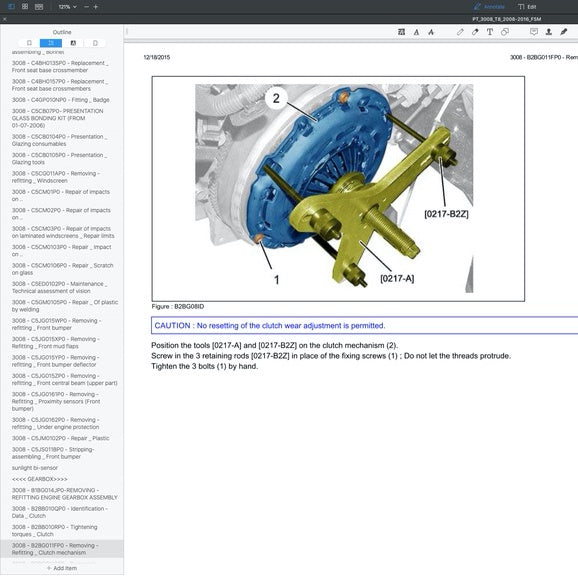Open the shapes tool
This screenshot has height=578, width=578.
(505, 32)
